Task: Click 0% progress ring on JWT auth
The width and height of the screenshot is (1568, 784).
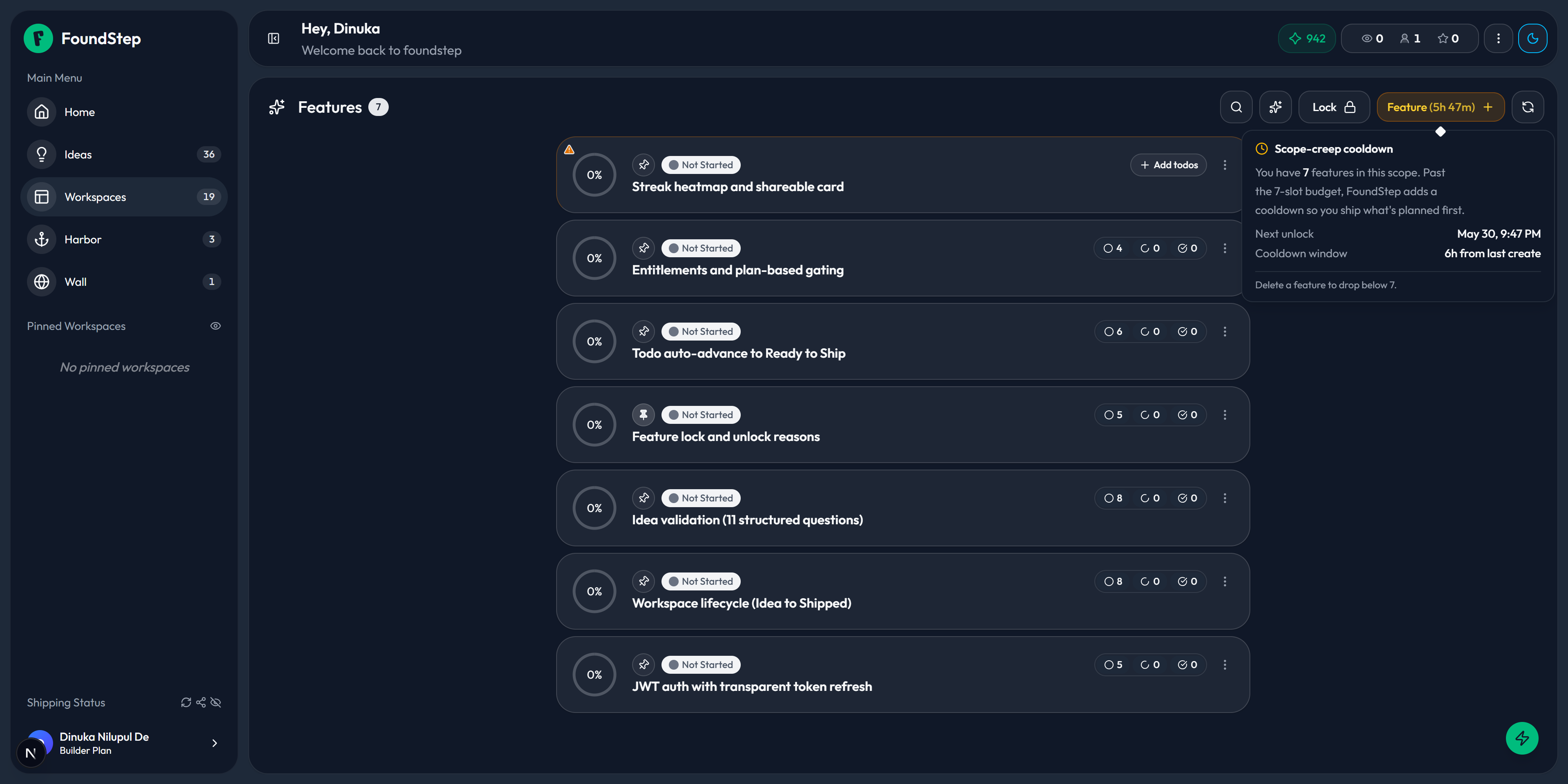Action: pyautogui.click(x=594, y=675)
